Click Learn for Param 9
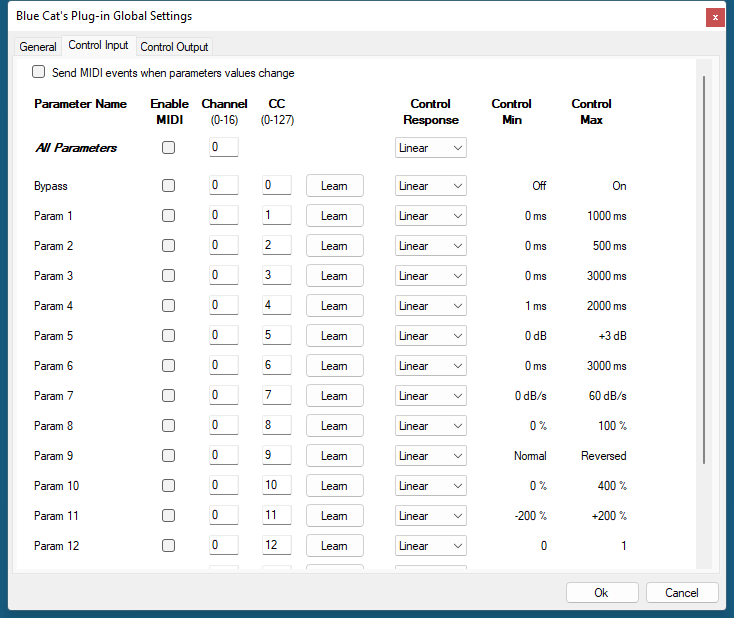The height and width of the screenshot is (618, 734). (335, 456)
